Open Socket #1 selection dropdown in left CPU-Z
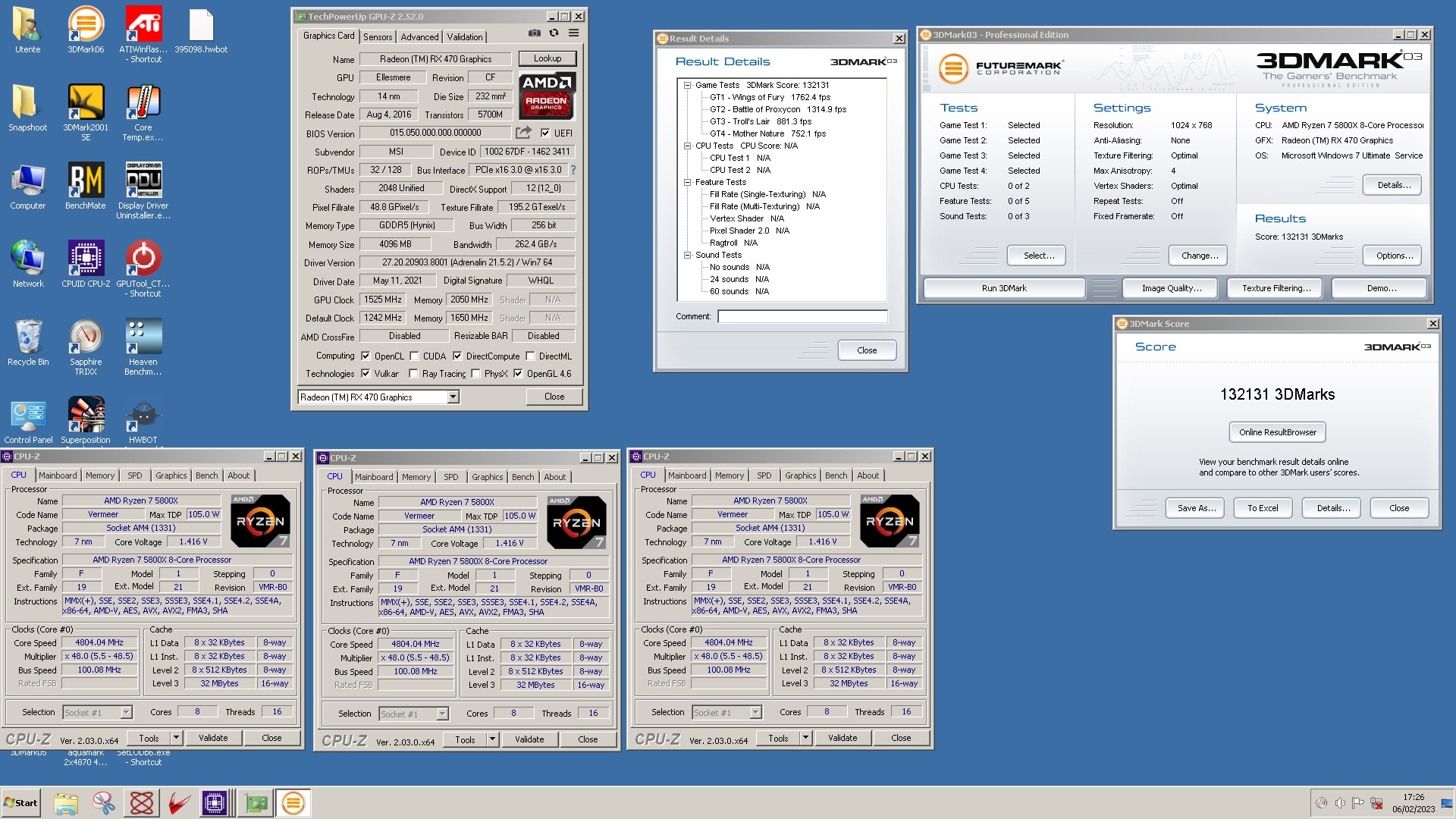1456x819 pixels. (126, 712)
